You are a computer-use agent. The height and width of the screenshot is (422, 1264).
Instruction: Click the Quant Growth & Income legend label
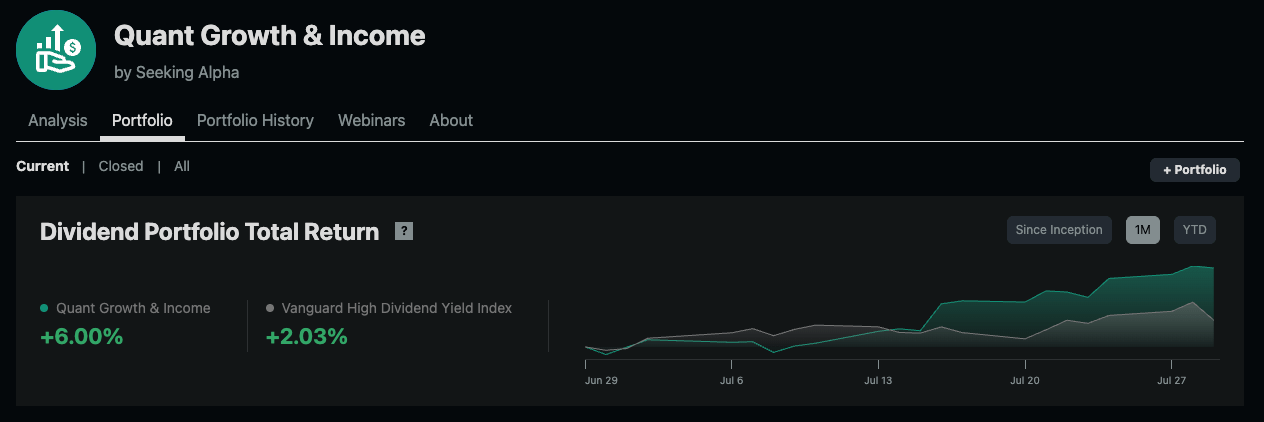[x=133, y=308]
